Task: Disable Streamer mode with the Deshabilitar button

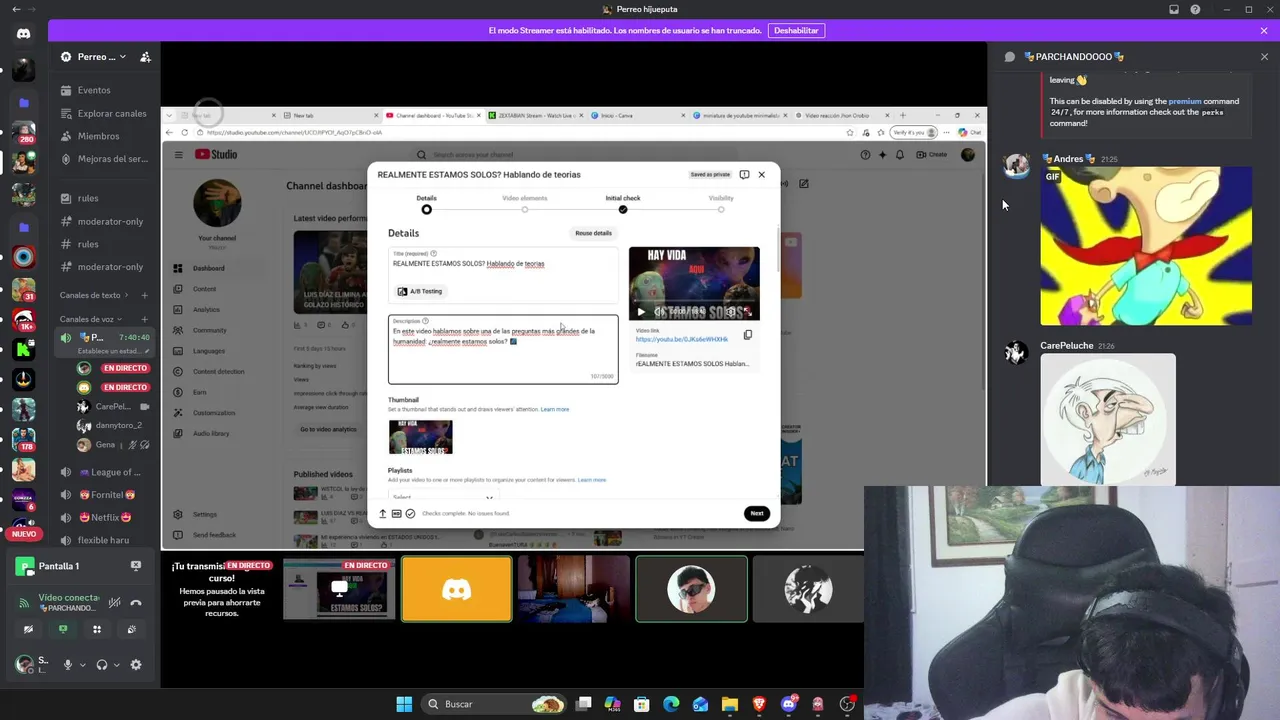Action: tap(796, 31)
